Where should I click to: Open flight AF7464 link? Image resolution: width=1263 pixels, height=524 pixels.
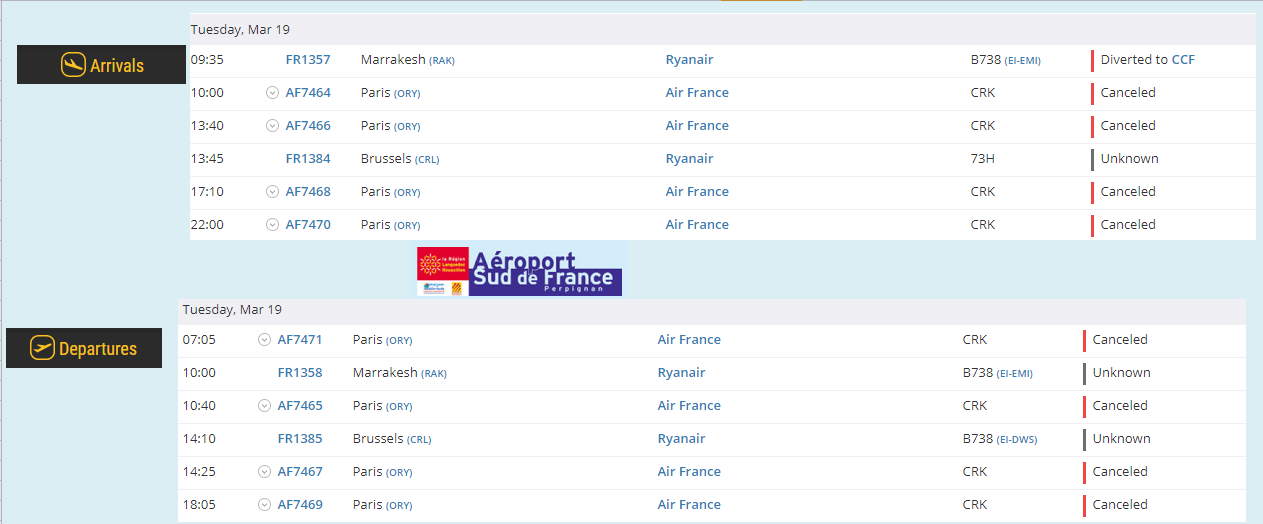pos(308,93)
